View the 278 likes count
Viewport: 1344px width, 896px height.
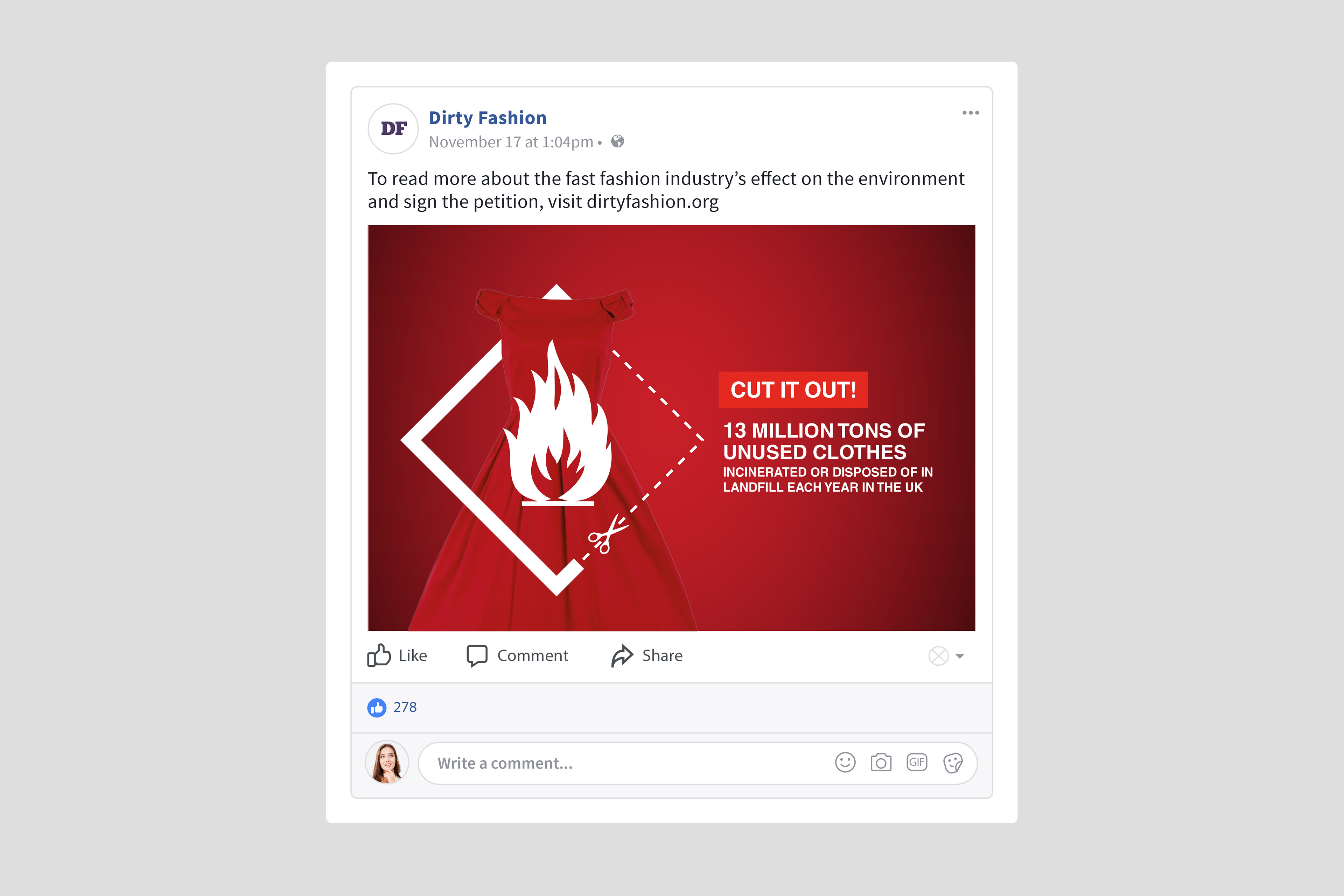coord(405,707)
